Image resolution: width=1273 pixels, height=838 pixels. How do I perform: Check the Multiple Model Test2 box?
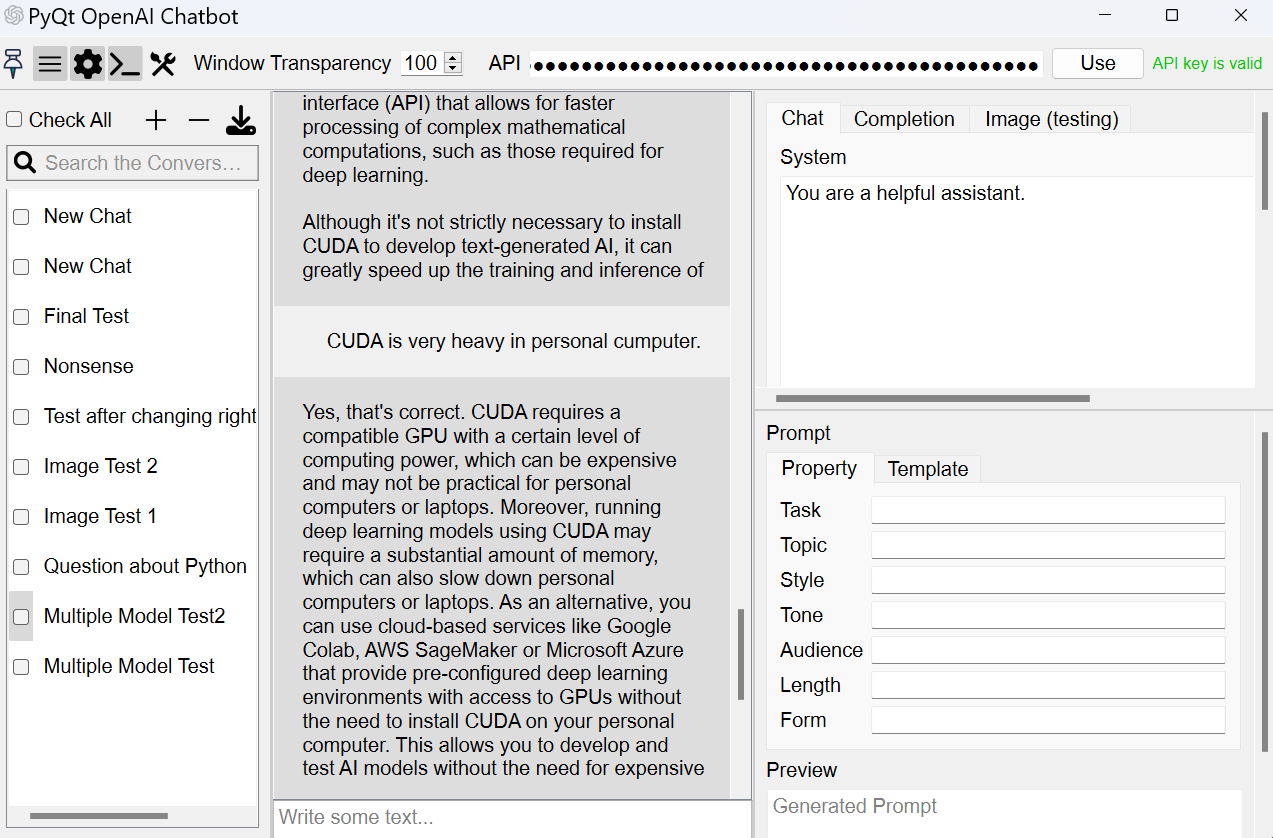pos(21,617)
